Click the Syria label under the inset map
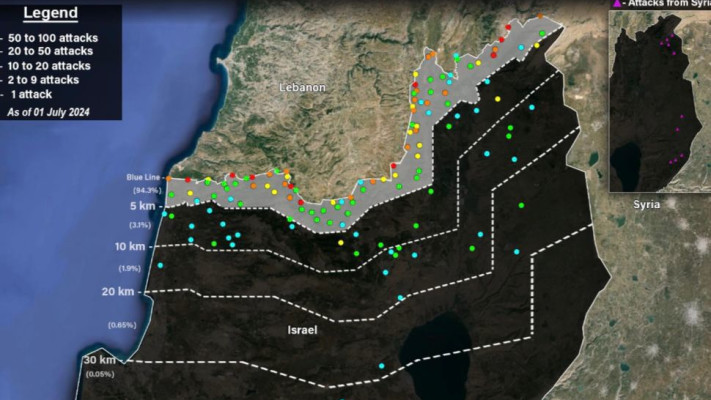Viewport: 711px width, 400px height. coord(646,204)
